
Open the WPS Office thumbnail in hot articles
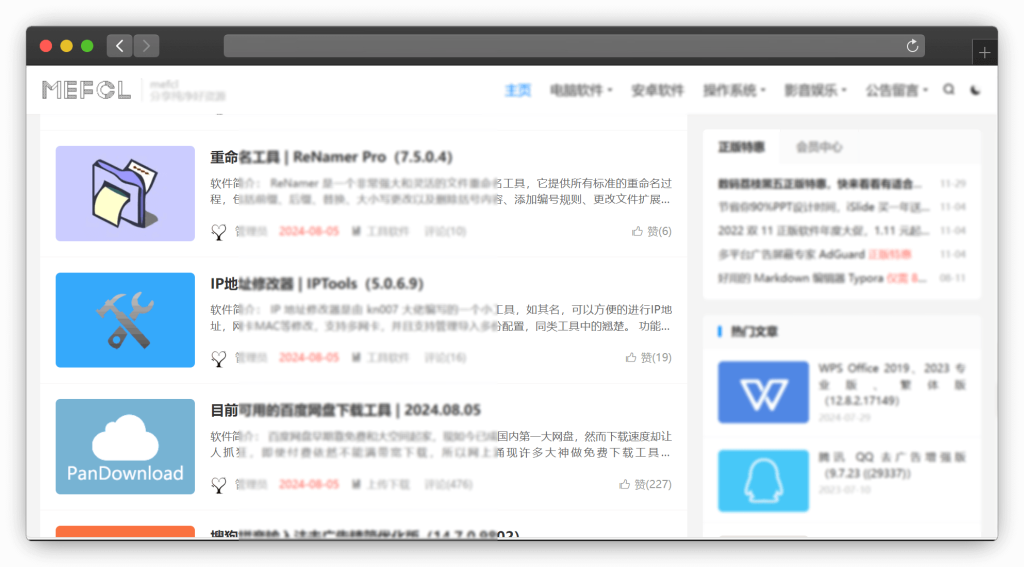pyautogui.click(x=763, y=392)
